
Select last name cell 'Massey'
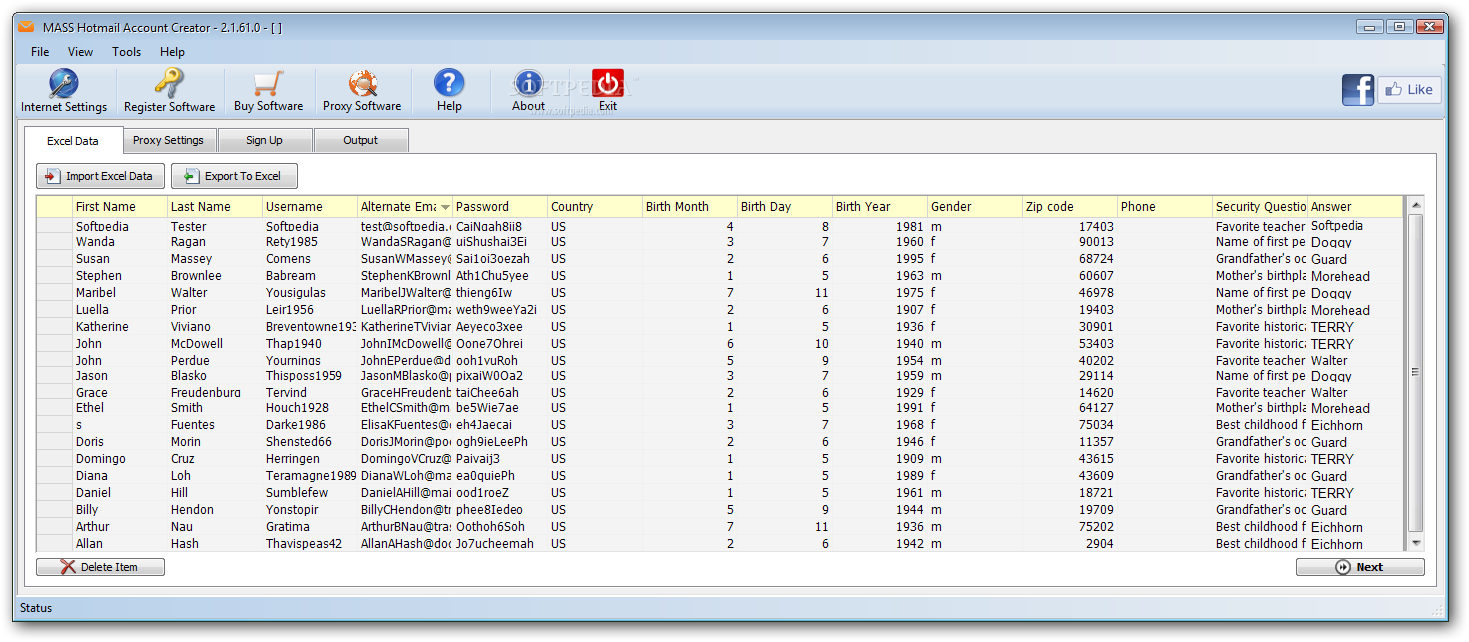pyautogui.click(x=215, y=259)
